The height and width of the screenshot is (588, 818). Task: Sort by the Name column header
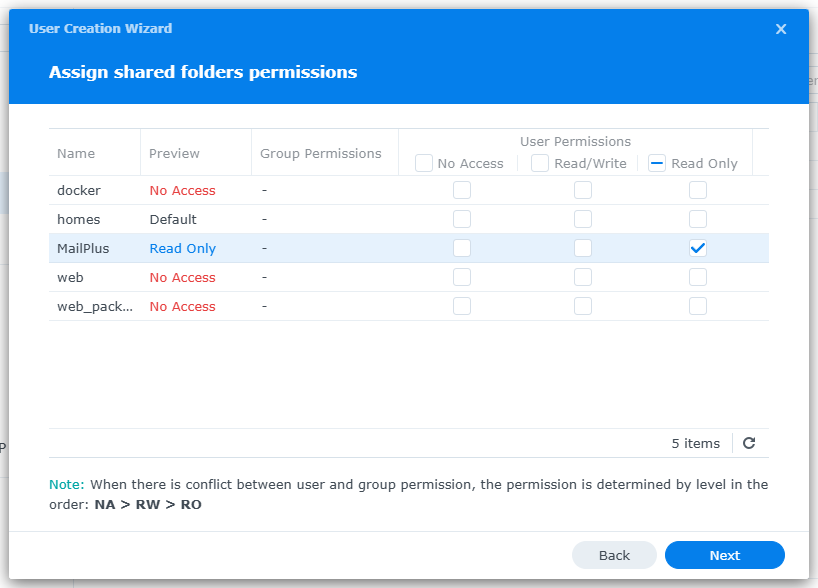coord(76,153)
